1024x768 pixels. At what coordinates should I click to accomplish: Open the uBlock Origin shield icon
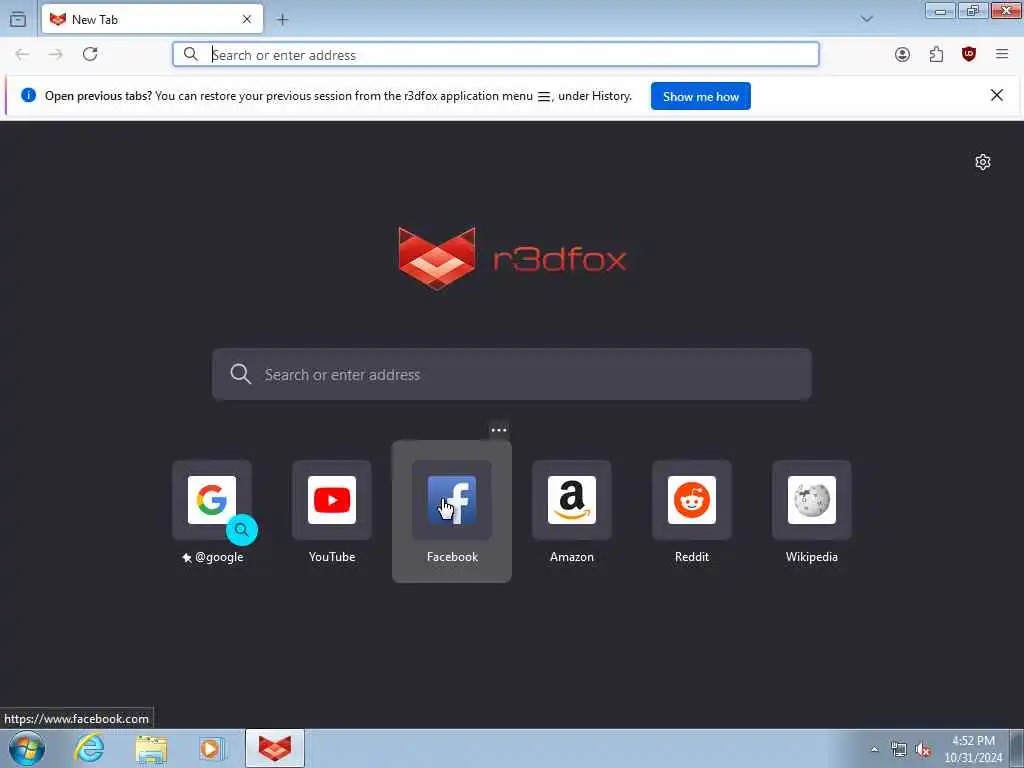point(969,54)
